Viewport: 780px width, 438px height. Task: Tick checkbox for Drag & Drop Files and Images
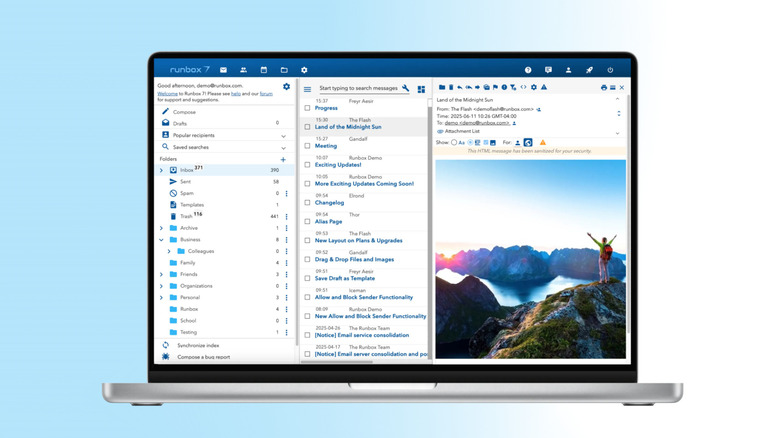point(307,259)
